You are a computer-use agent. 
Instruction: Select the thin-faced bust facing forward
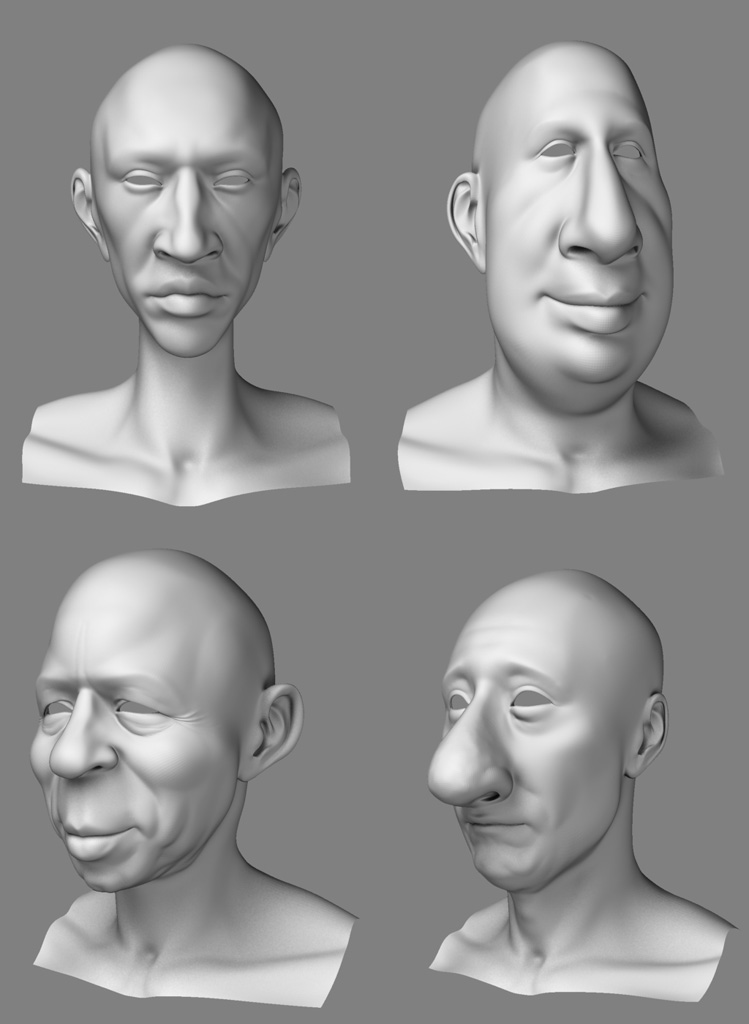tap(186, 274)
